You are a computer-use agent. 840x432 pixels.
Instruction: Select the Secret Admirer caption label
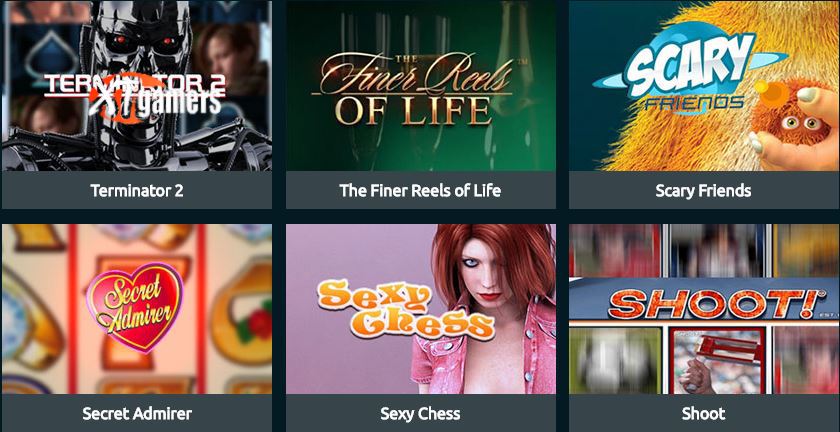137,413
